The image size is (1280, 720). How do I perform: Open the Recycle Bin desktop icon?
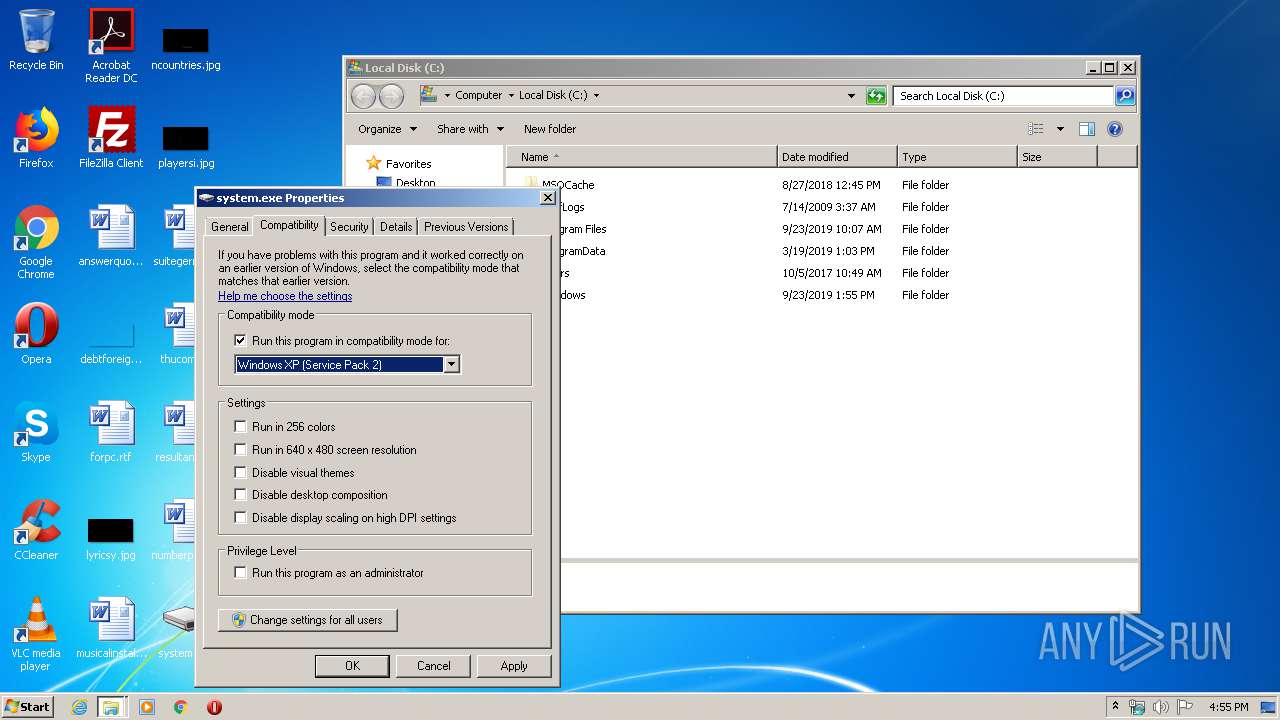[36, 40]
